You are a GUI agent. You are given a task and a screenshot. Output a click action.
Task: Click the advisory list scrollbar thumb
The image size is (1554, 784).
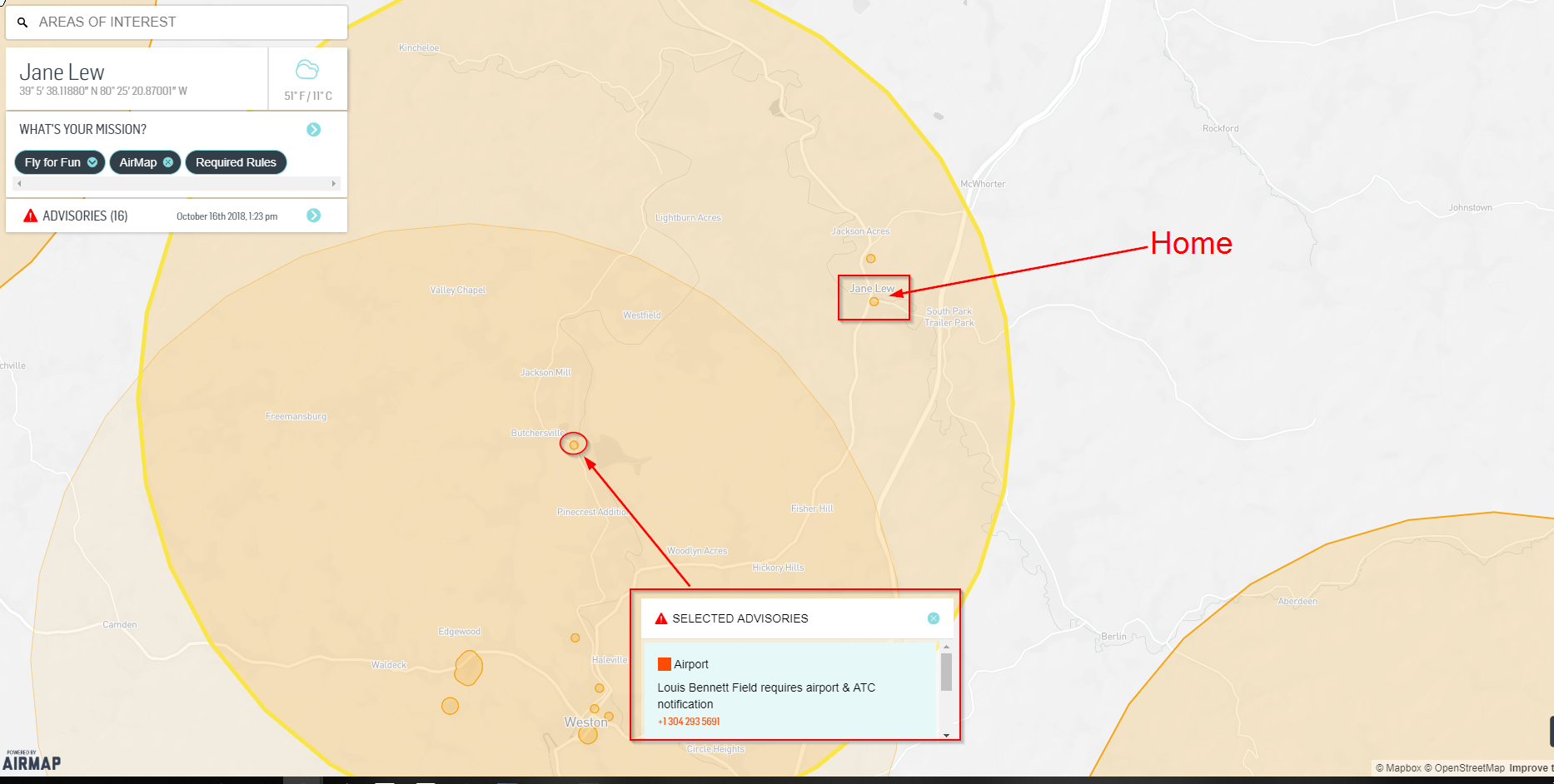tap(946, 672)
